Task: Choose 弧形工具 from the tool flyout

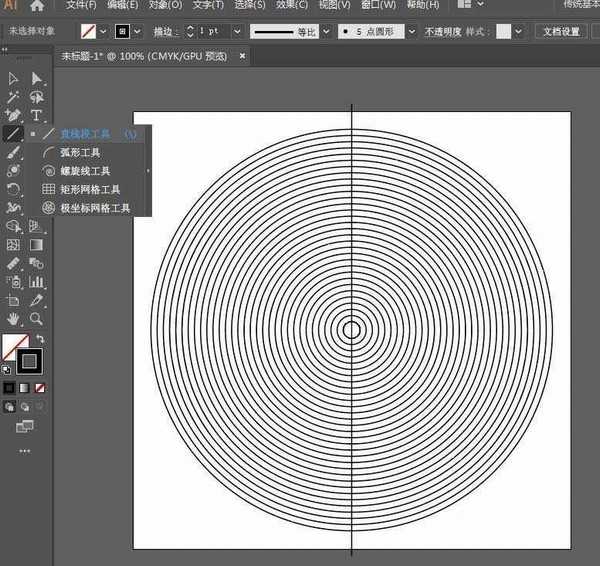Action: coord(80,153)
